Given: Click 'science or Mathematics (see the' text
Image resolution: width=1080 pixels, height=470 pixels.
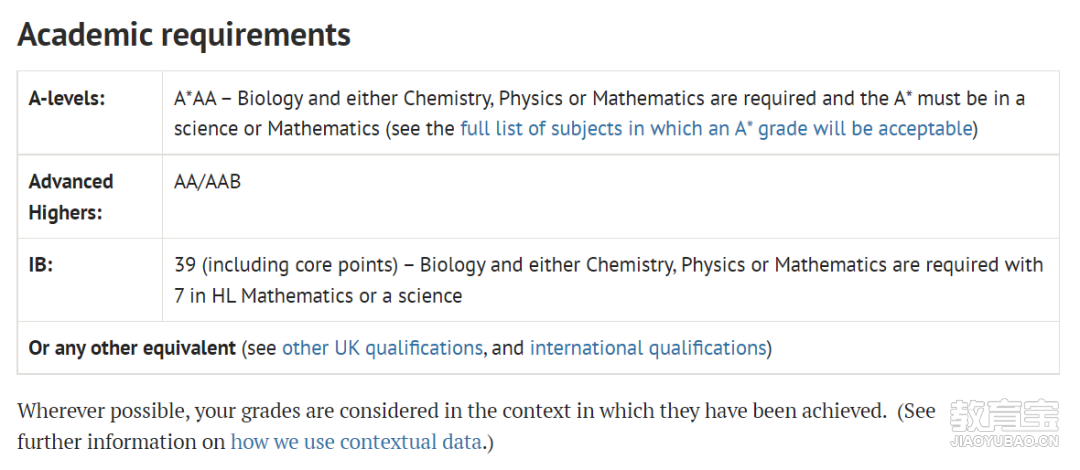Looking at the screenshot, I should click(315, 129).
